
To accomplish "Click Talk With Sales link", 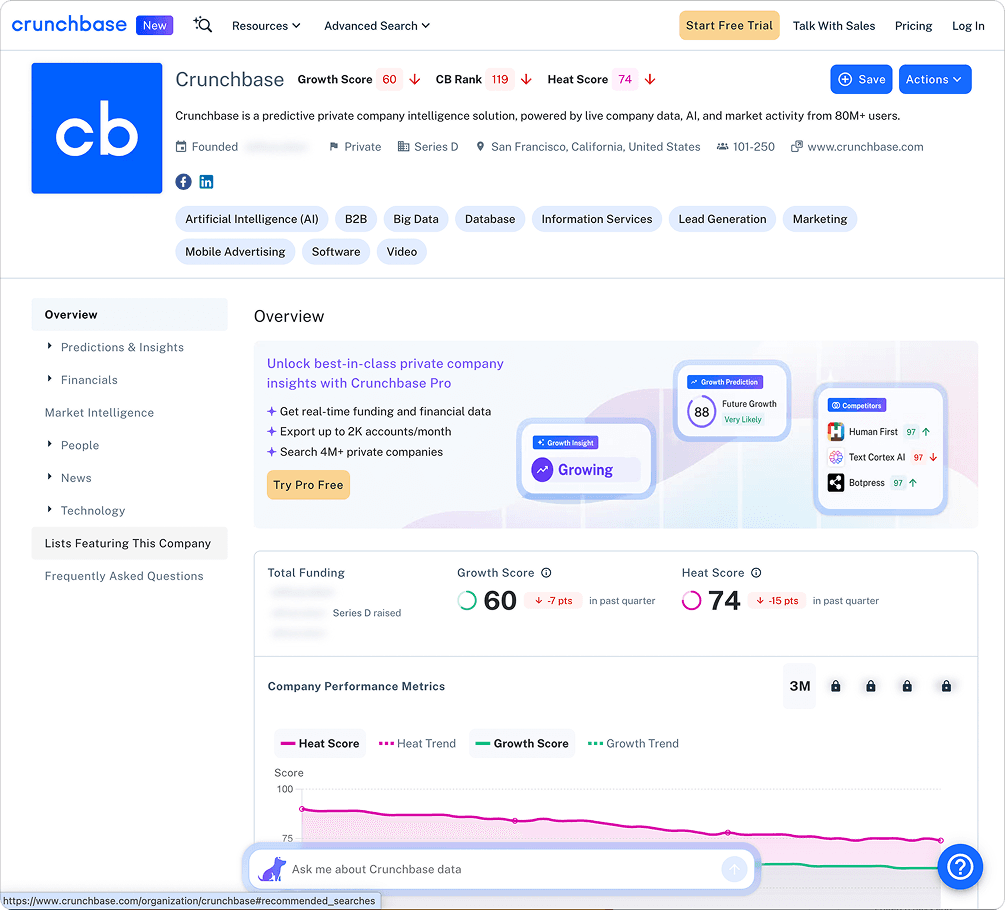I will tap(834, 26).
